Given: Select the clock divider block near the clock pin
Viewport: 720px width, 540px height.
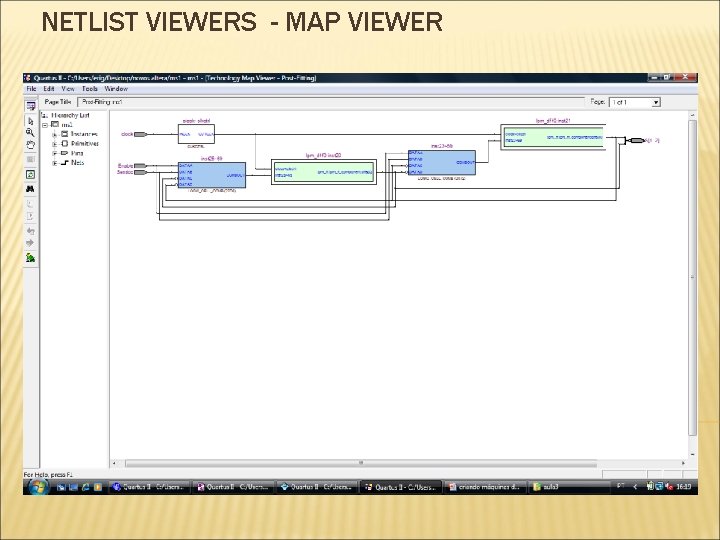Looking at the screenshot, I should (x=196, y=134).
